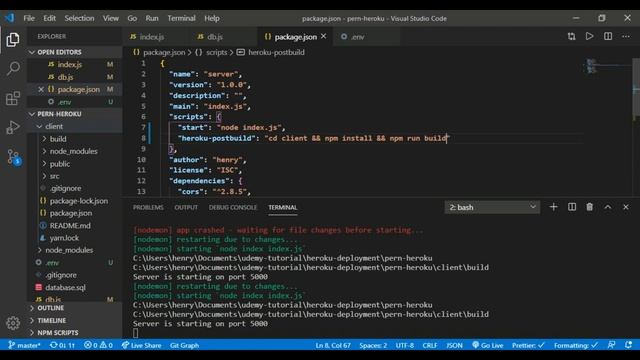Expand the public folder
The image size is (640, 360).
point(74,164)
